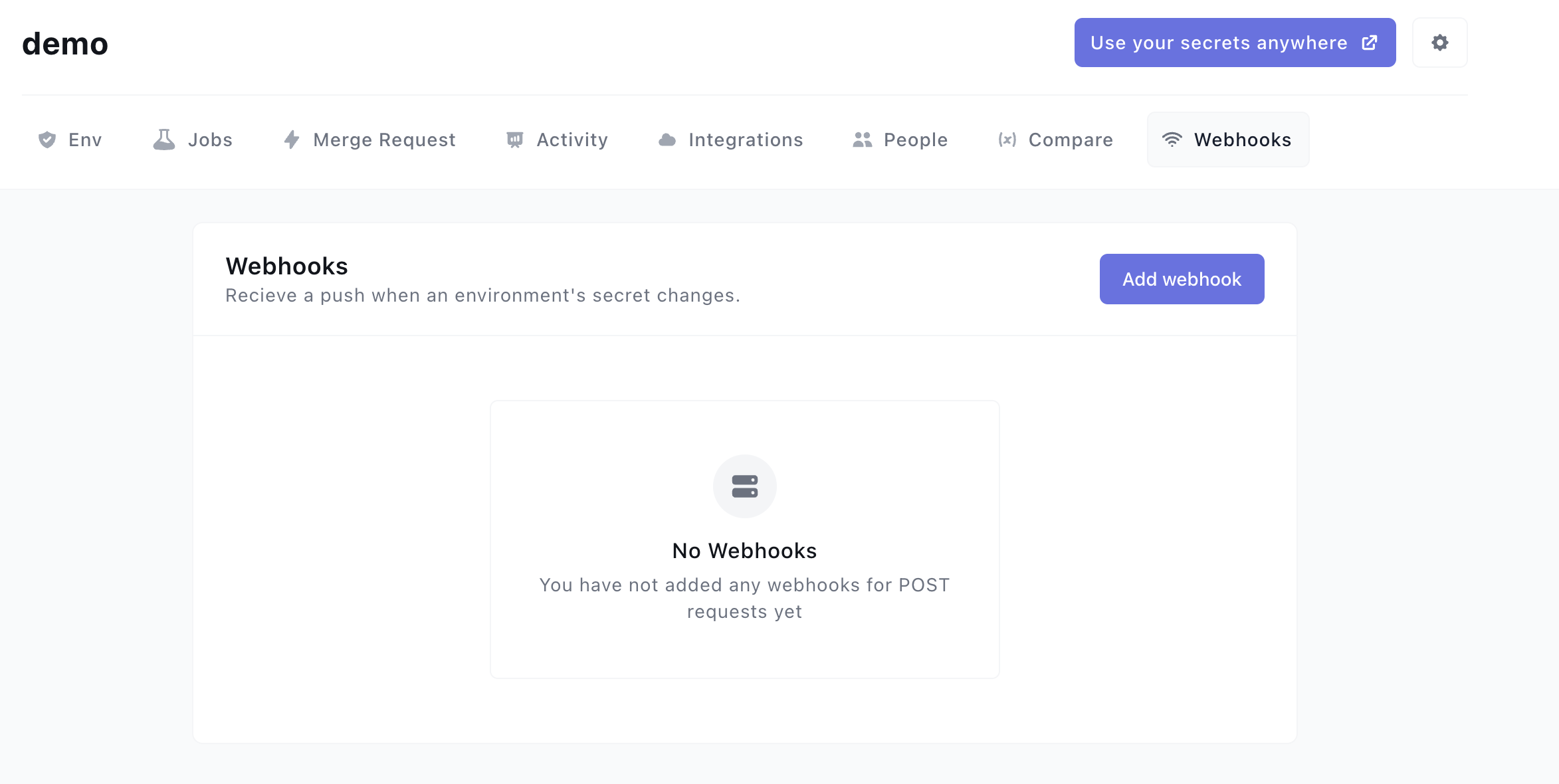
Task: Click the flask icon beside Jobs
Action: (164, 140)
